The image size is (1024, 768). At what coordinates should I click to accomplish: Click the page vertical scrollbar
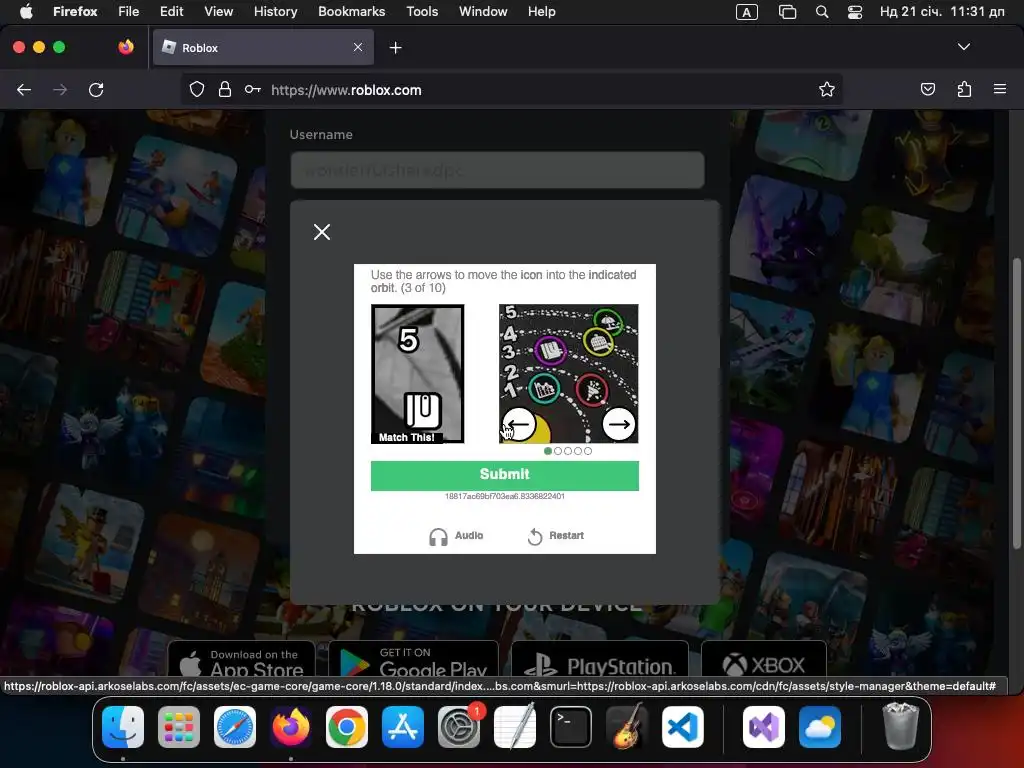click(1016, 403)
